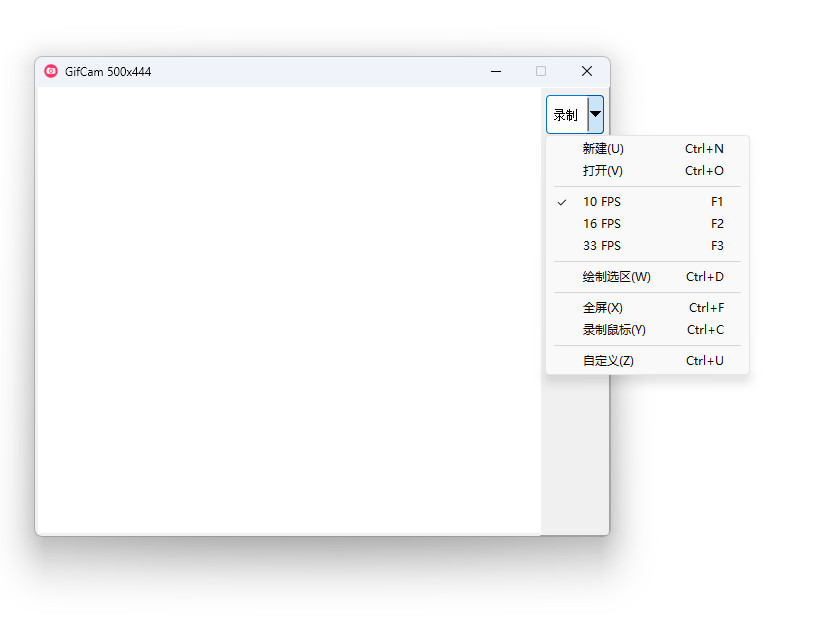821x618 pixels.
Task: Toggle 全屏(X) full screen mode
Action: (x=648, y=307)
